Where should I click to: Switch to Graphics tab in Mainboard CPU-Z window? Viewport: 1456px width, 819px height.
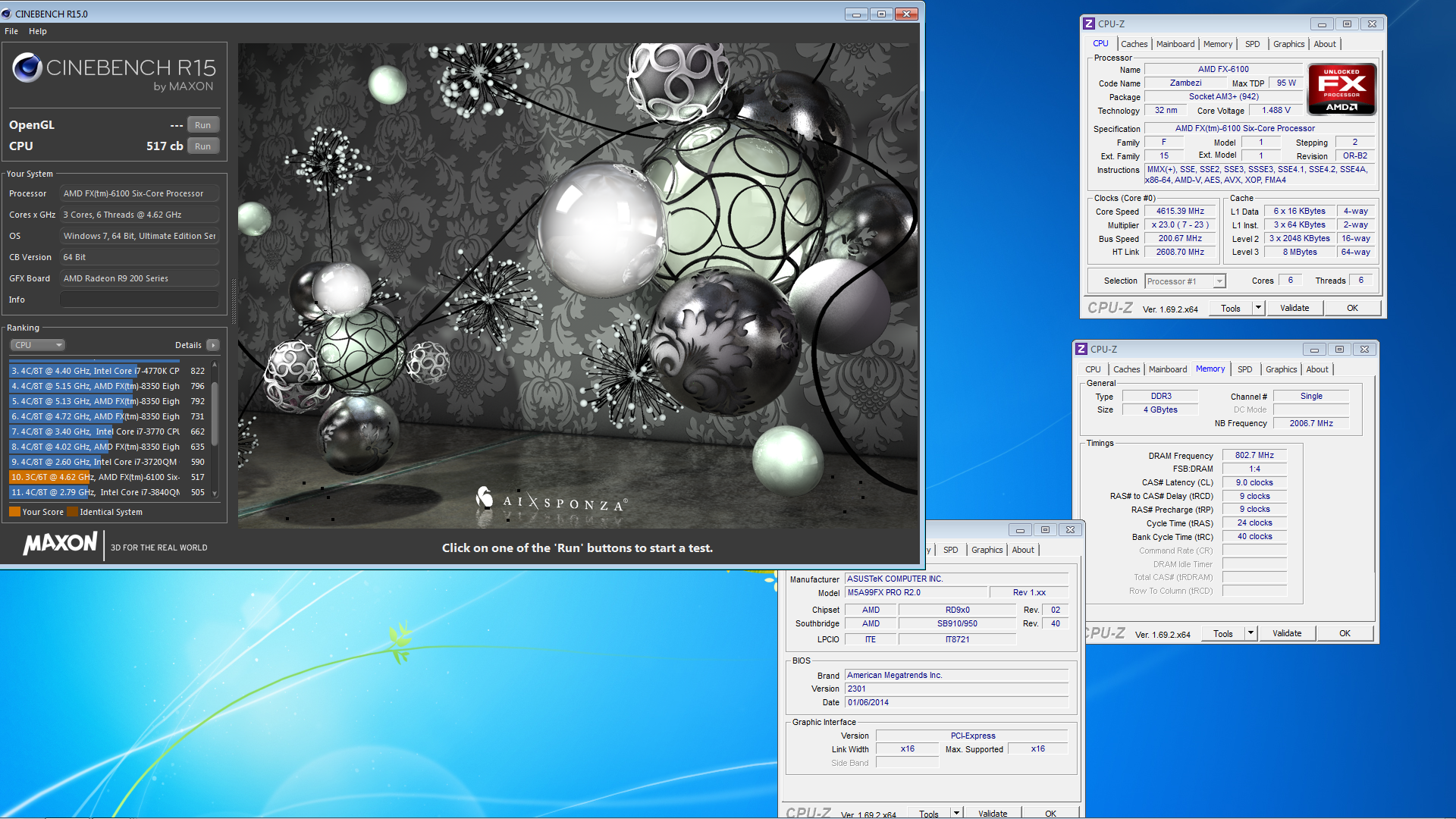[x=987, y=550]
